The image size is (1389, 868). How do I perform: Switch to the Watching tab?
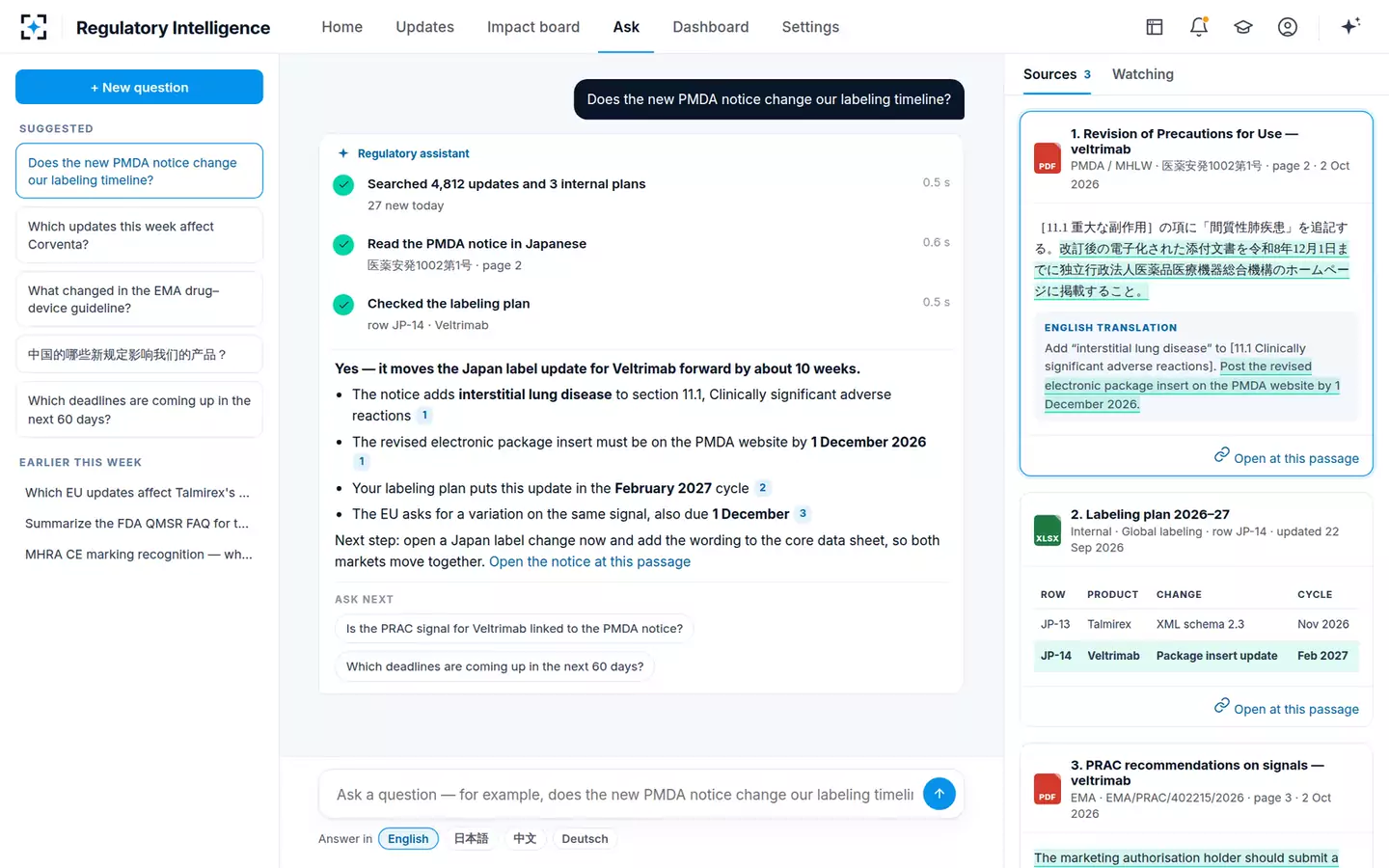[x=1143, y=74]
